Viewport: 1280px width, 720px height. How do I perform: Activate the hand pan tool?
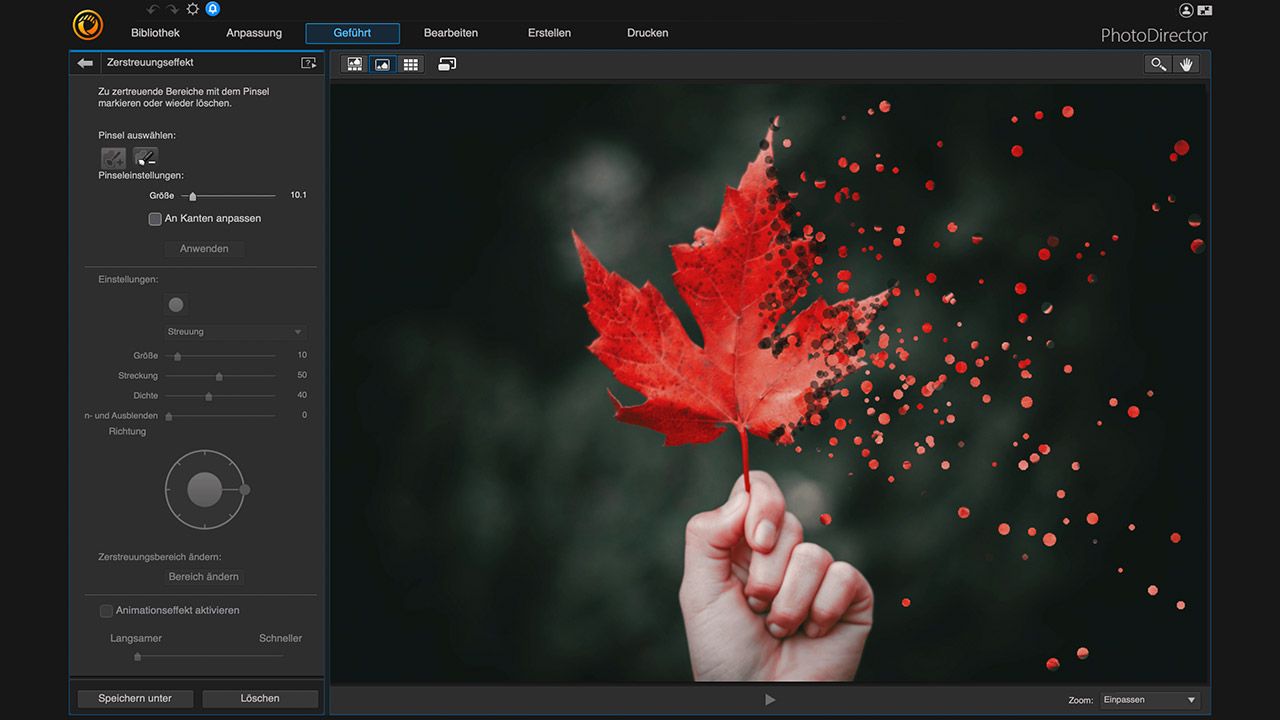click(x=1186, y=64)
